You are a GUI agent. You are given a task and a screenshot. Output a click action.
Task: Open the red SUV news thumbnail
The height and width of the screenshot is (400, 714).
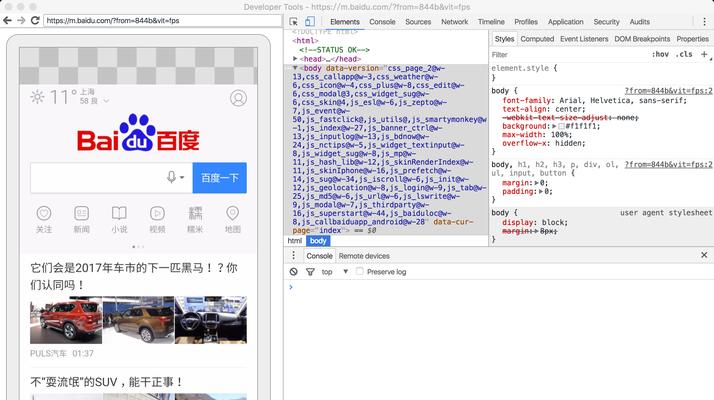(66, 320)
